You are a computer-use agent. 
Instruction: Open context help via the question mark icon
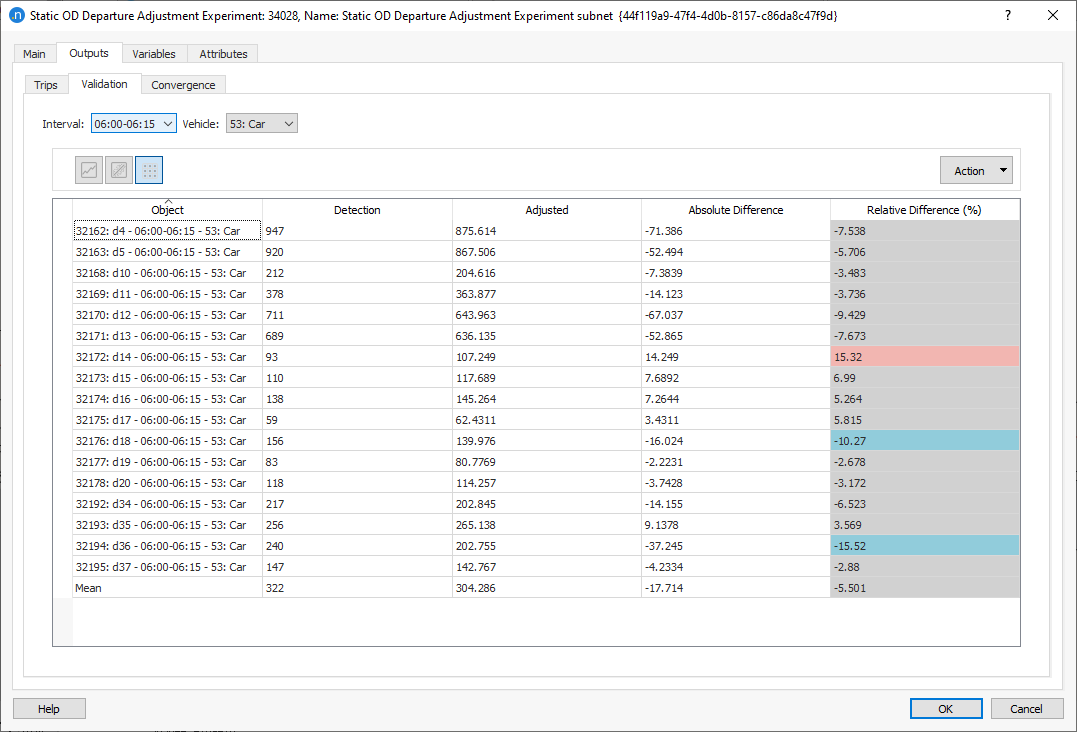(1006, 15)
